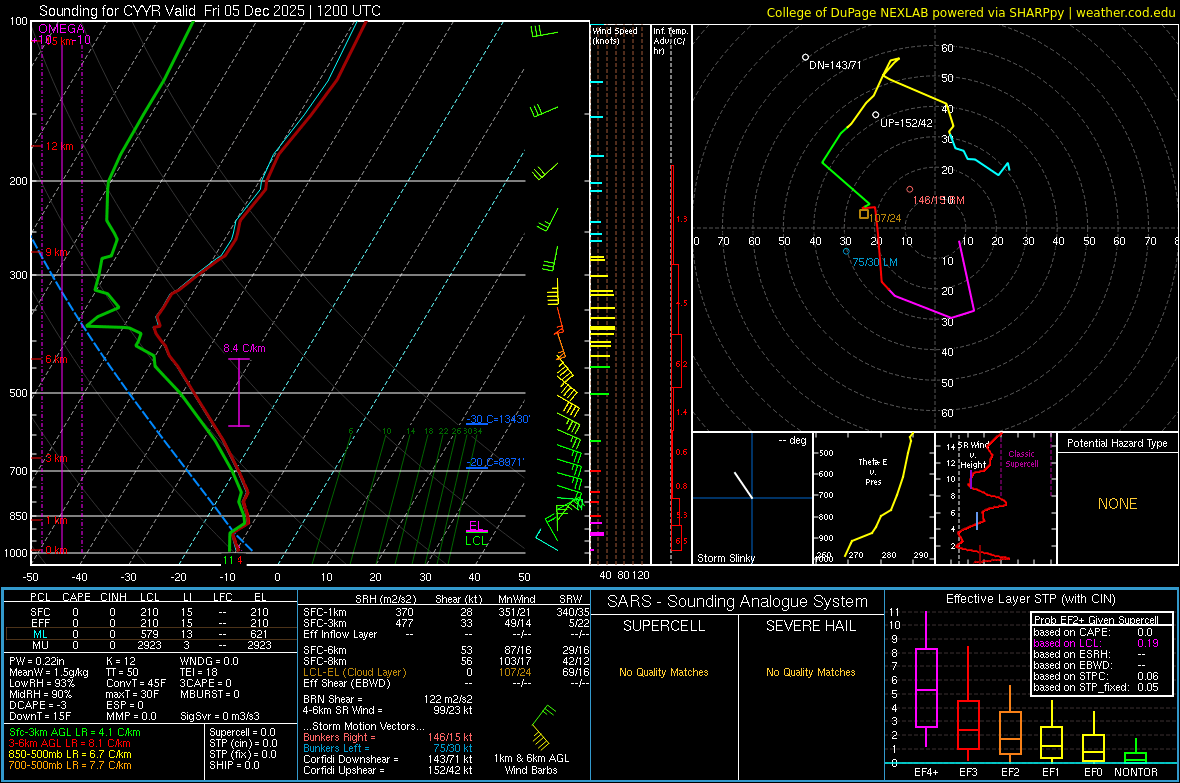This screenshot has height=783, width=1180.
Task: Click the Theta-E v. Pres inset label
Action: tap(873, 471)
